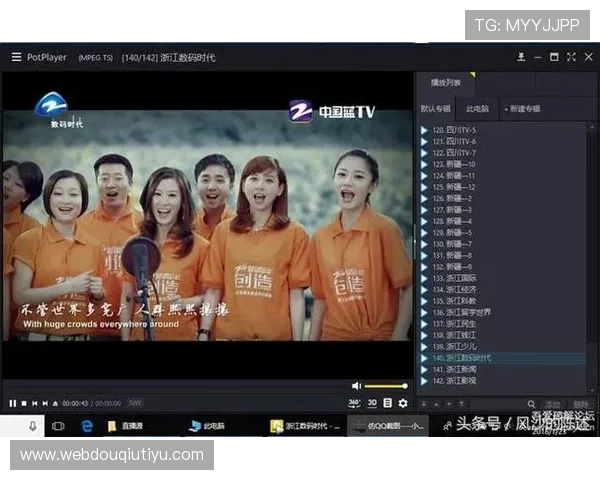Image resolution: width=600 pixels, height=480 pixels.
Task: Open the PotPlayer main menu hamburger icon
Action: [x=15, y=57]
